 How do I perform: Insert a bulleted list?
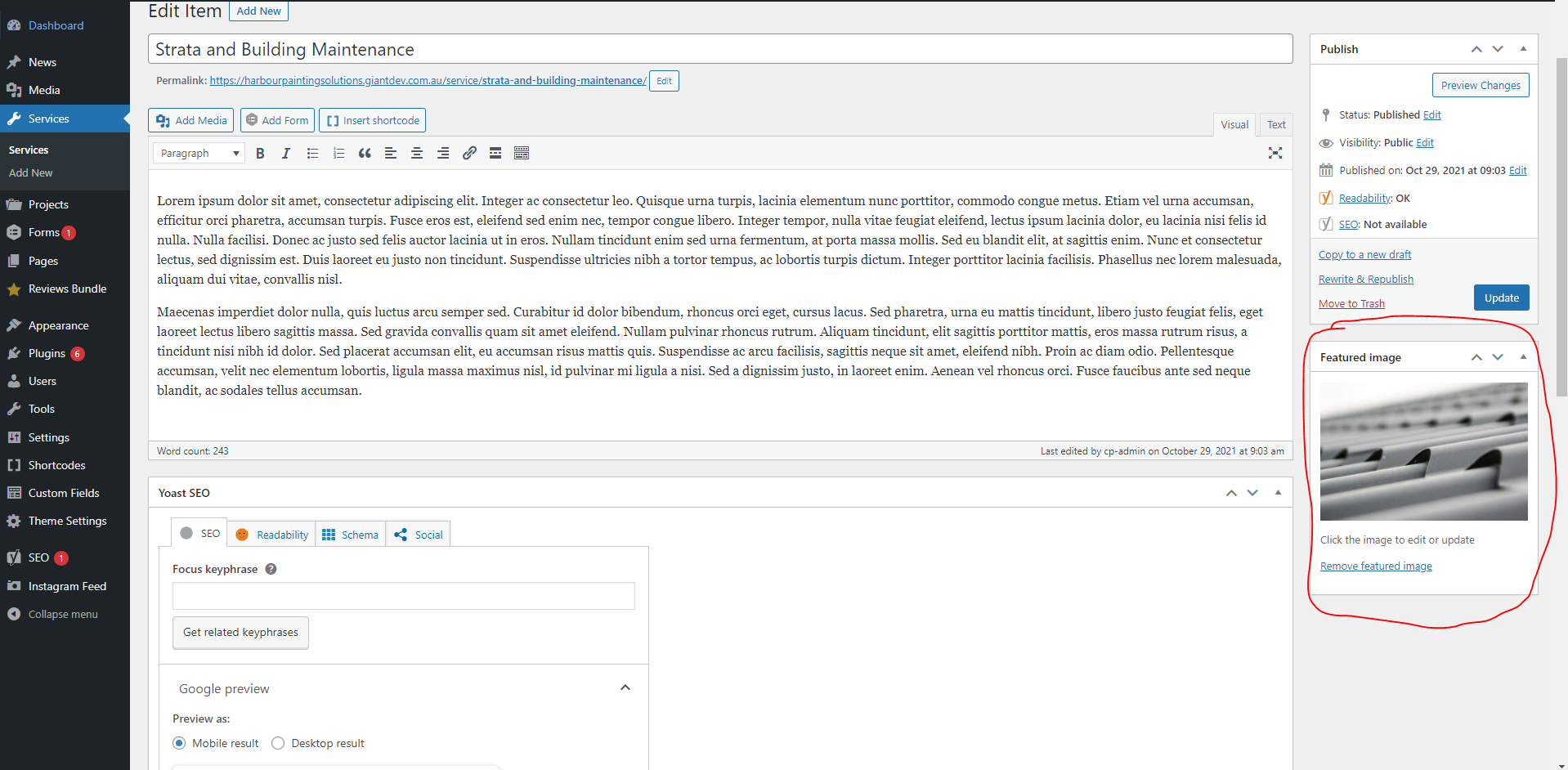312,154
